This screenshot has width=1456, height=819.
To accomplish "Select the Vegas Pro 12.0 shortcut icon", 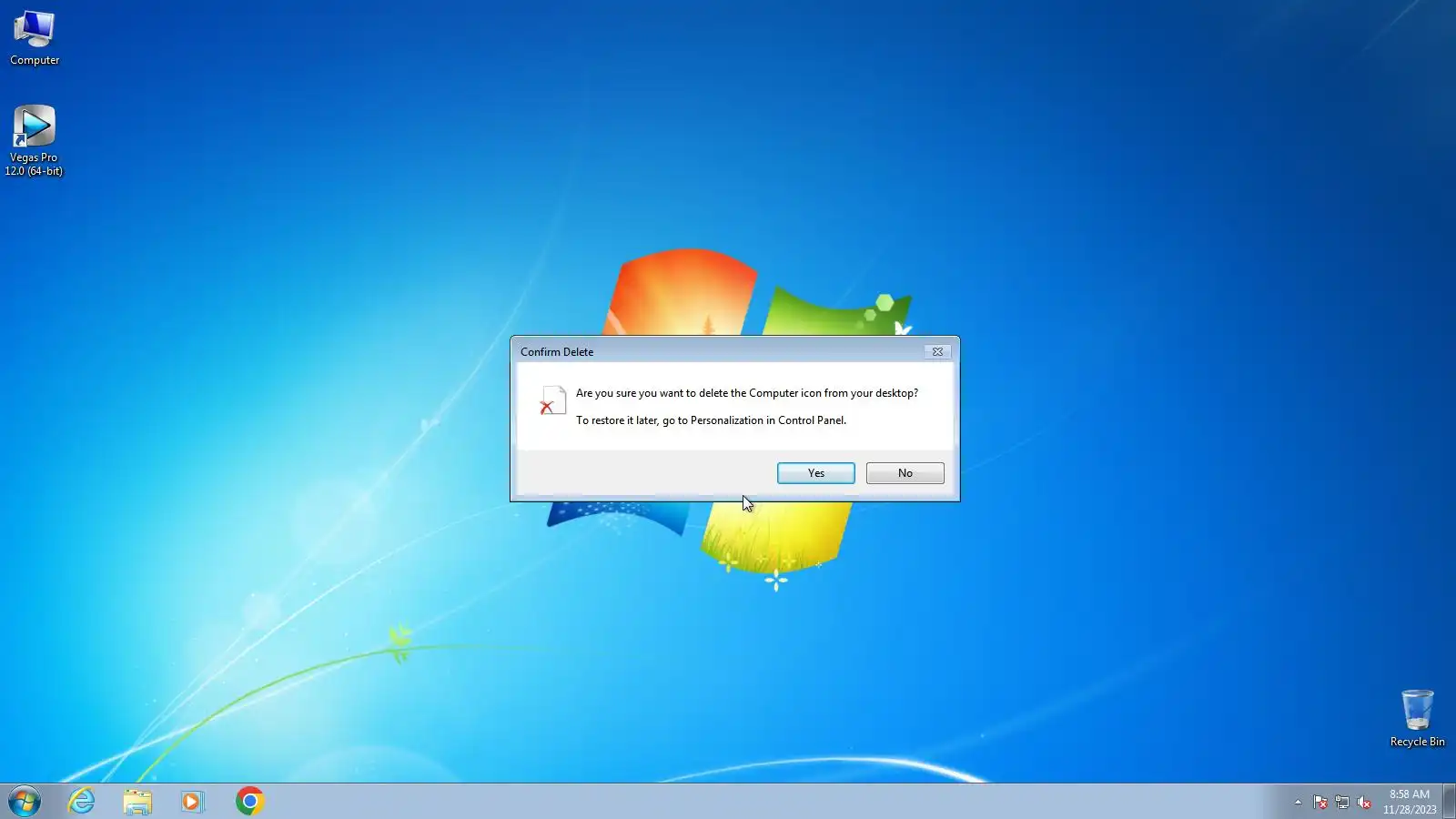I will tap(34, 141).
